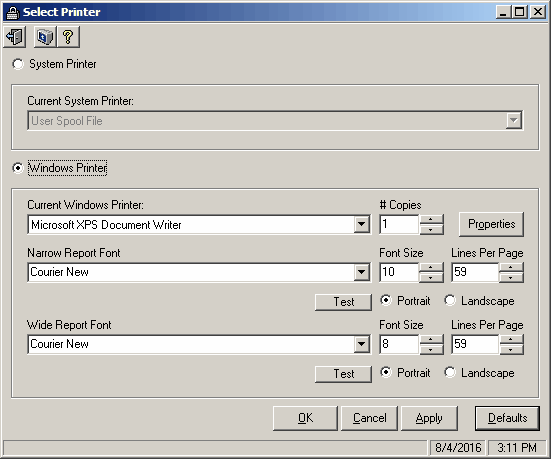Choose Portrait for the Narrow Report Font

point(386,300)
